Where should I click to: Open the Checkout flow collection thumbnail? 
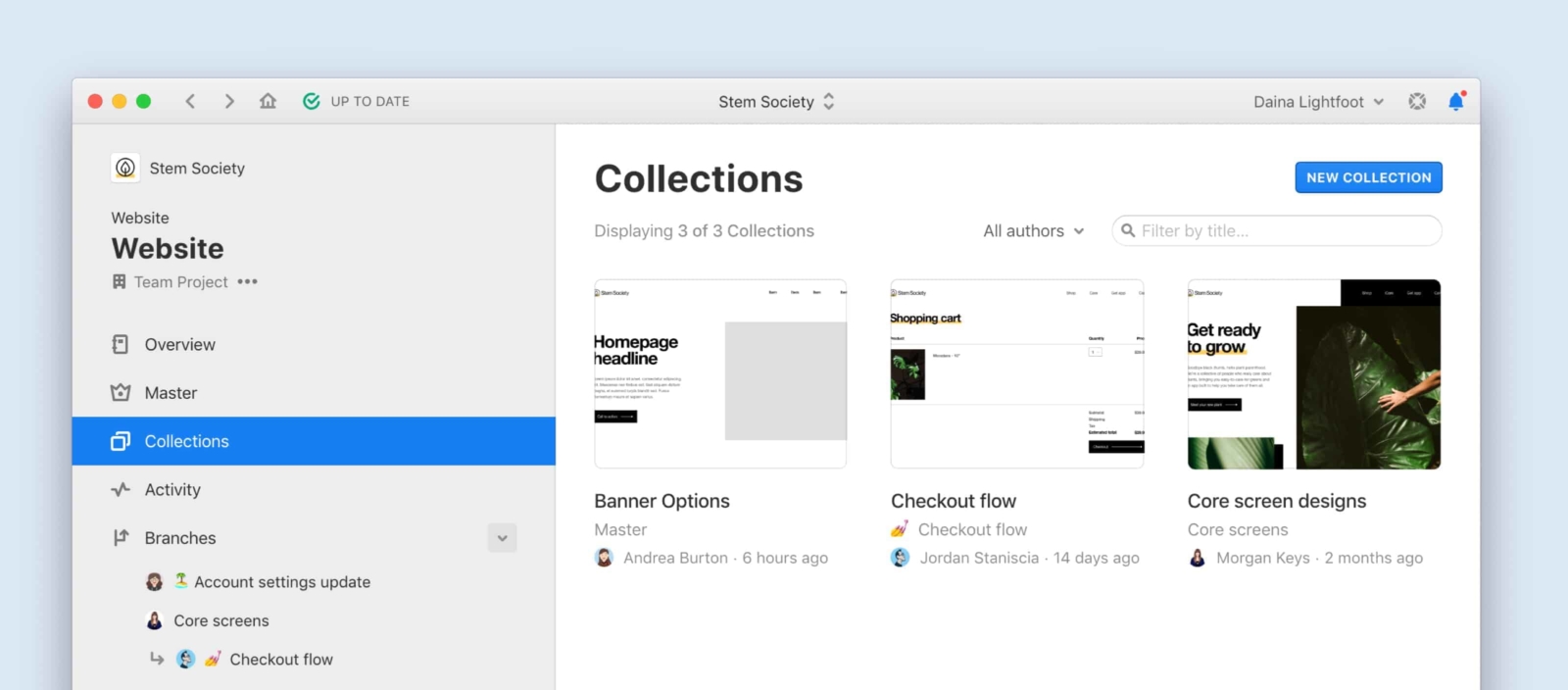[1017, 373]
